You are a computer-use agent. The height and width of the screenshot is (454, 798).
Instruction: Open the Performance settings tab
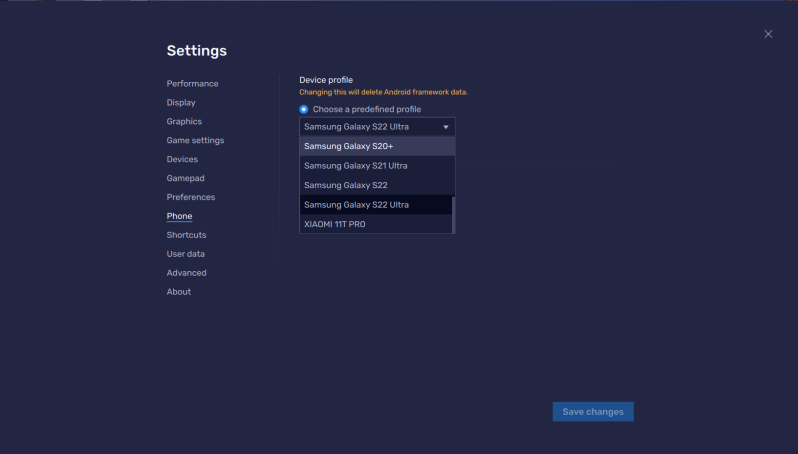pos(192,83)
